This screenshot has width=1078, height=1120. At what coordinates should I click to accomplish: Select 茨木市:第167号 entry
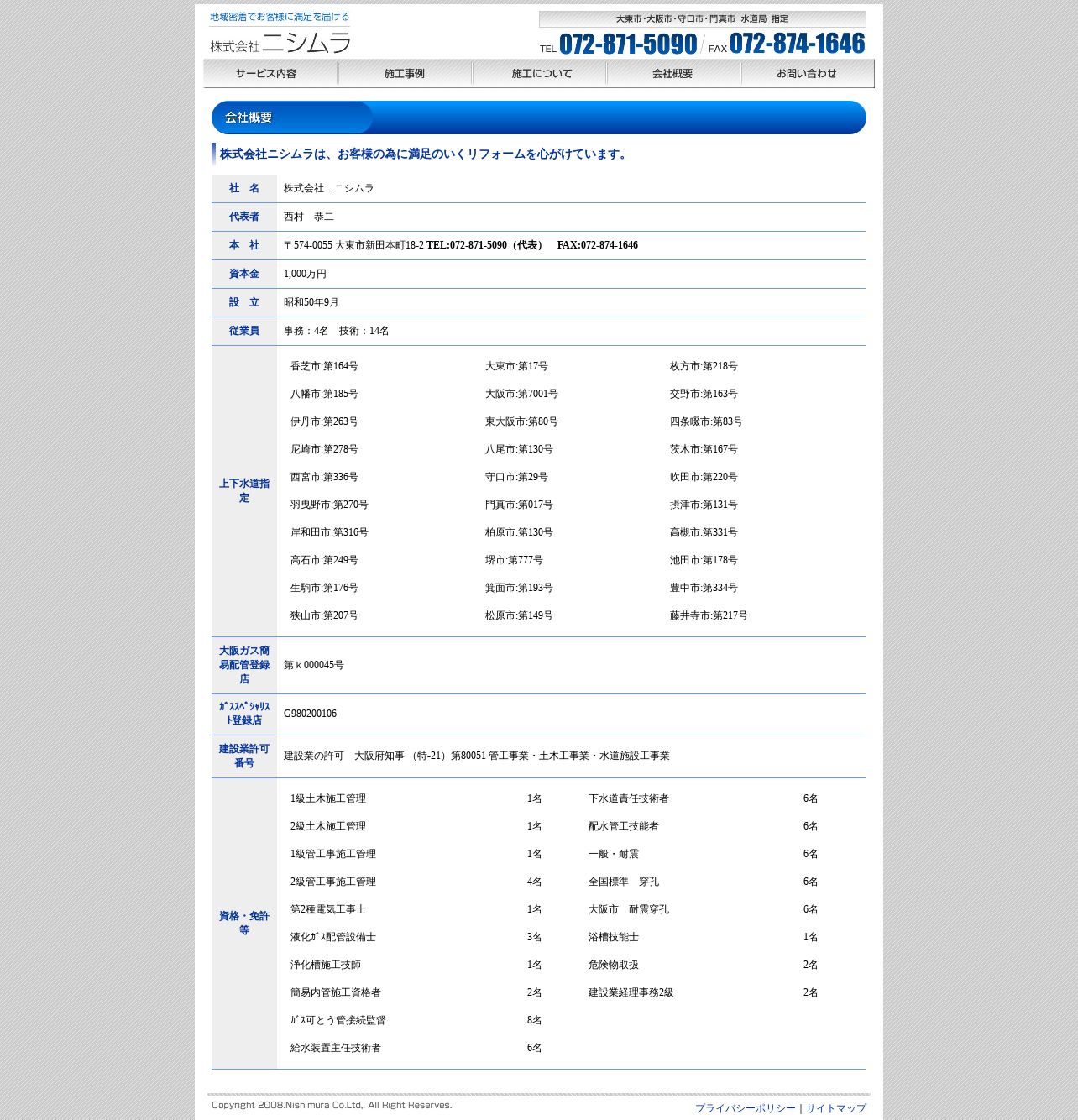pos(704,449)
